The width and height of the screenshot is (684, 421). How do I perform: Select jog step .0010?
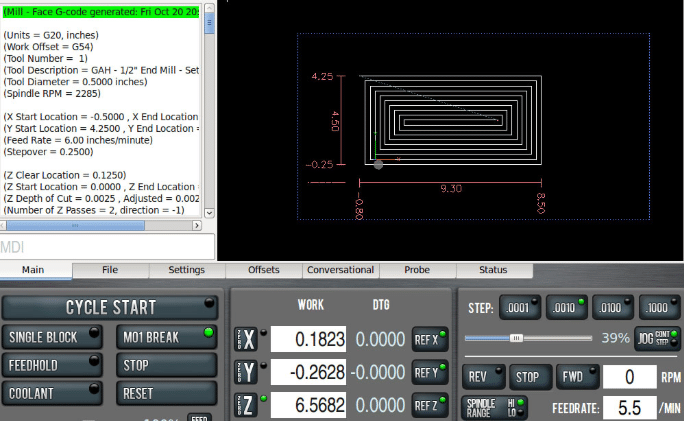coord(567,308)
